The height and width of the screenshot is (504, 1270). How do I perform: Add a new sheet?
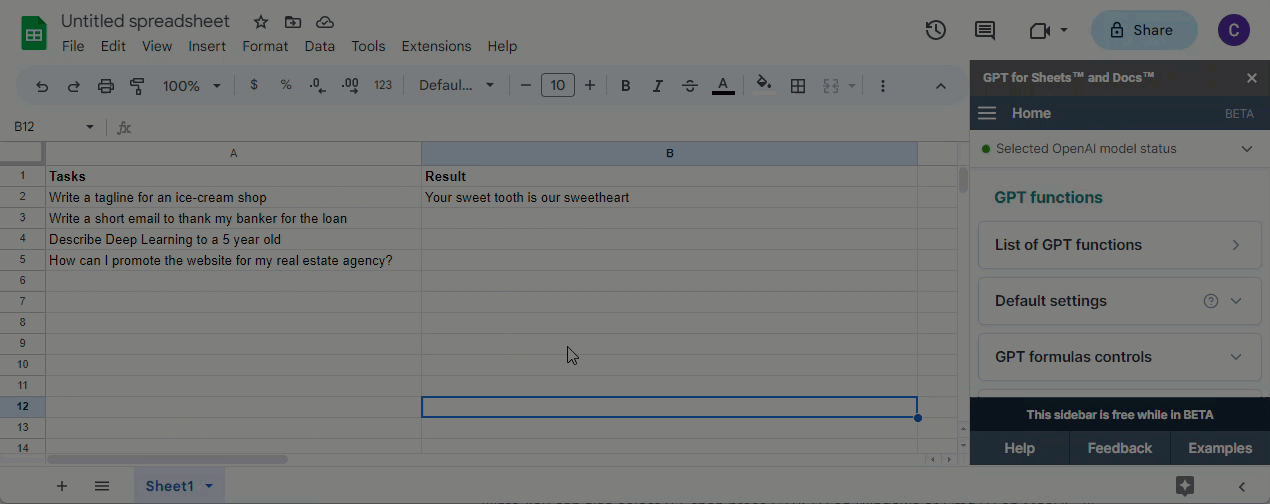[62, 486]
